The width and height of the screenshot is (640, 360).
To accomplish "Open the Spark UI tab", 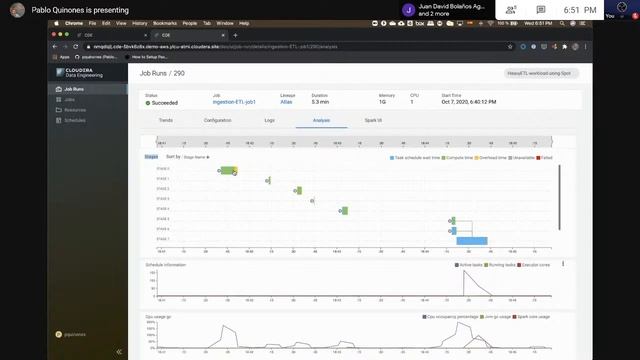I will coord(373,120).
